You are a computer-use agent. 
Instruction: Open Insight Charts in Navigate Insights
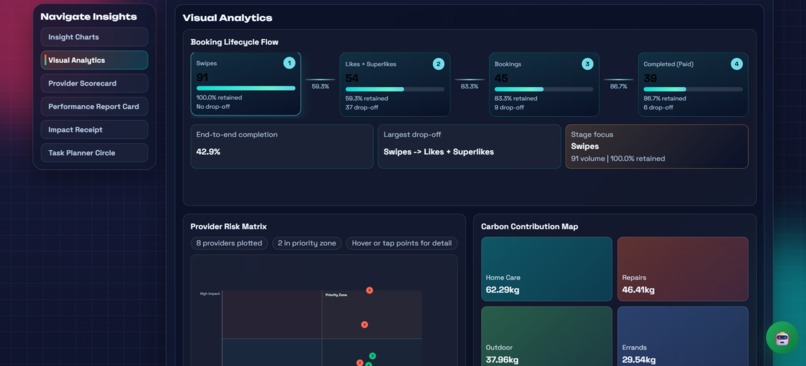click(x=95, y=37)
